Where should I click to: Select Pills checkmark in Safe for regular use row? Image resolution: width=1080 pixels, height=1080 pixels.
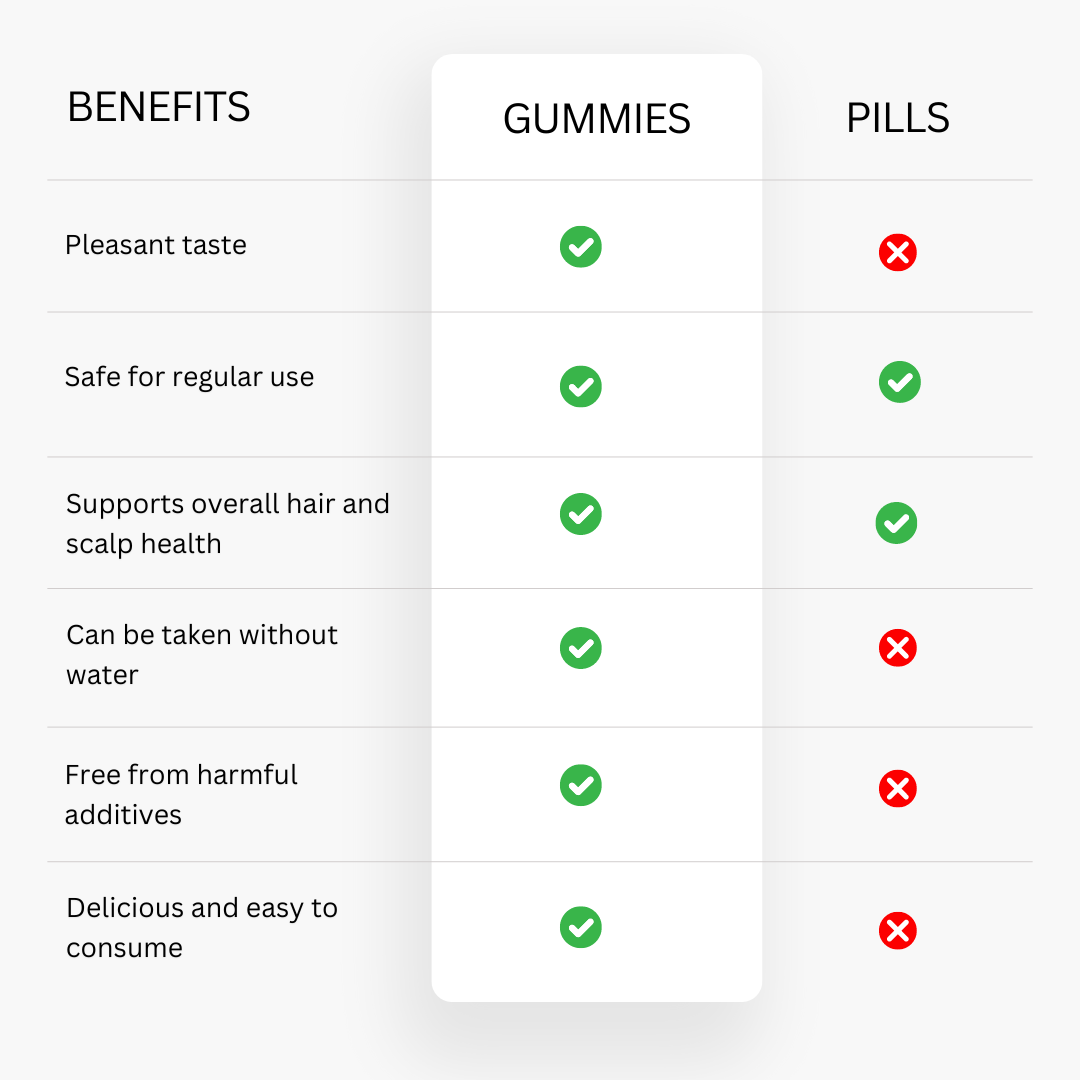coord(900,382)
